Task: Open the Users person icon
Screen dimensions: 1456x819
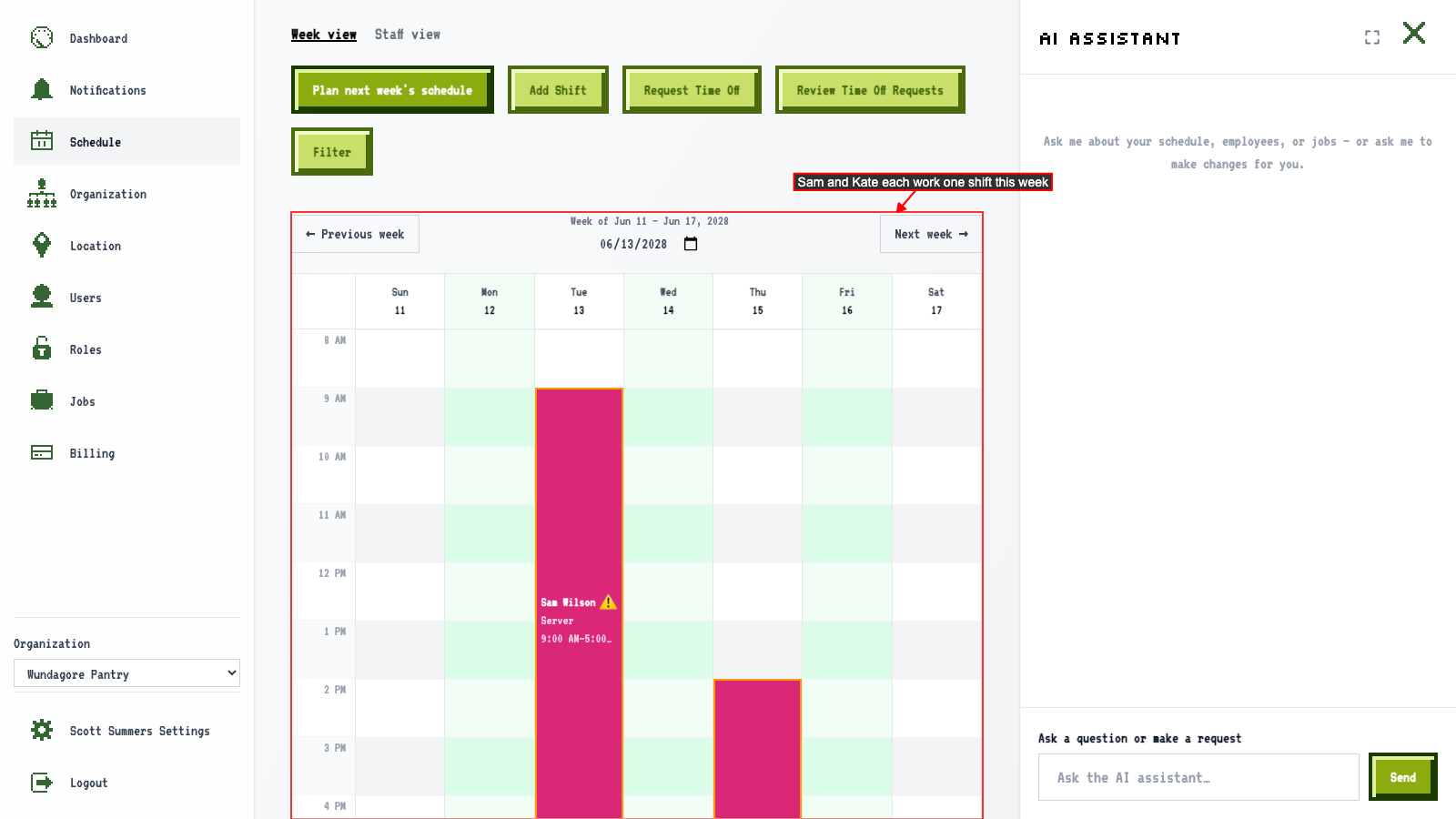Action: point(42,297)
